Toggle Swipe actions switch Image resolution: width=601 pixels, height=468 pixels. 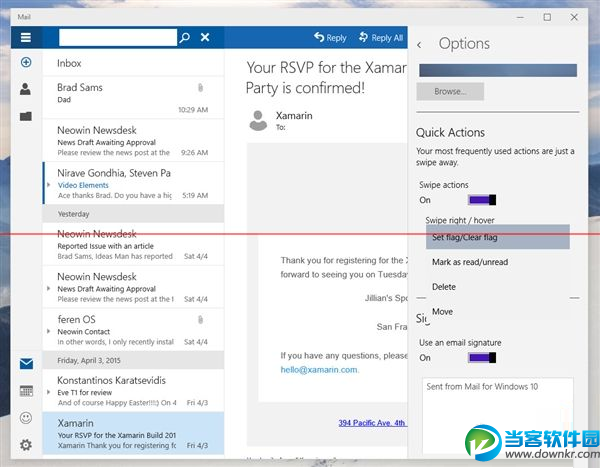pyautogui.click(x=482, y=200)
